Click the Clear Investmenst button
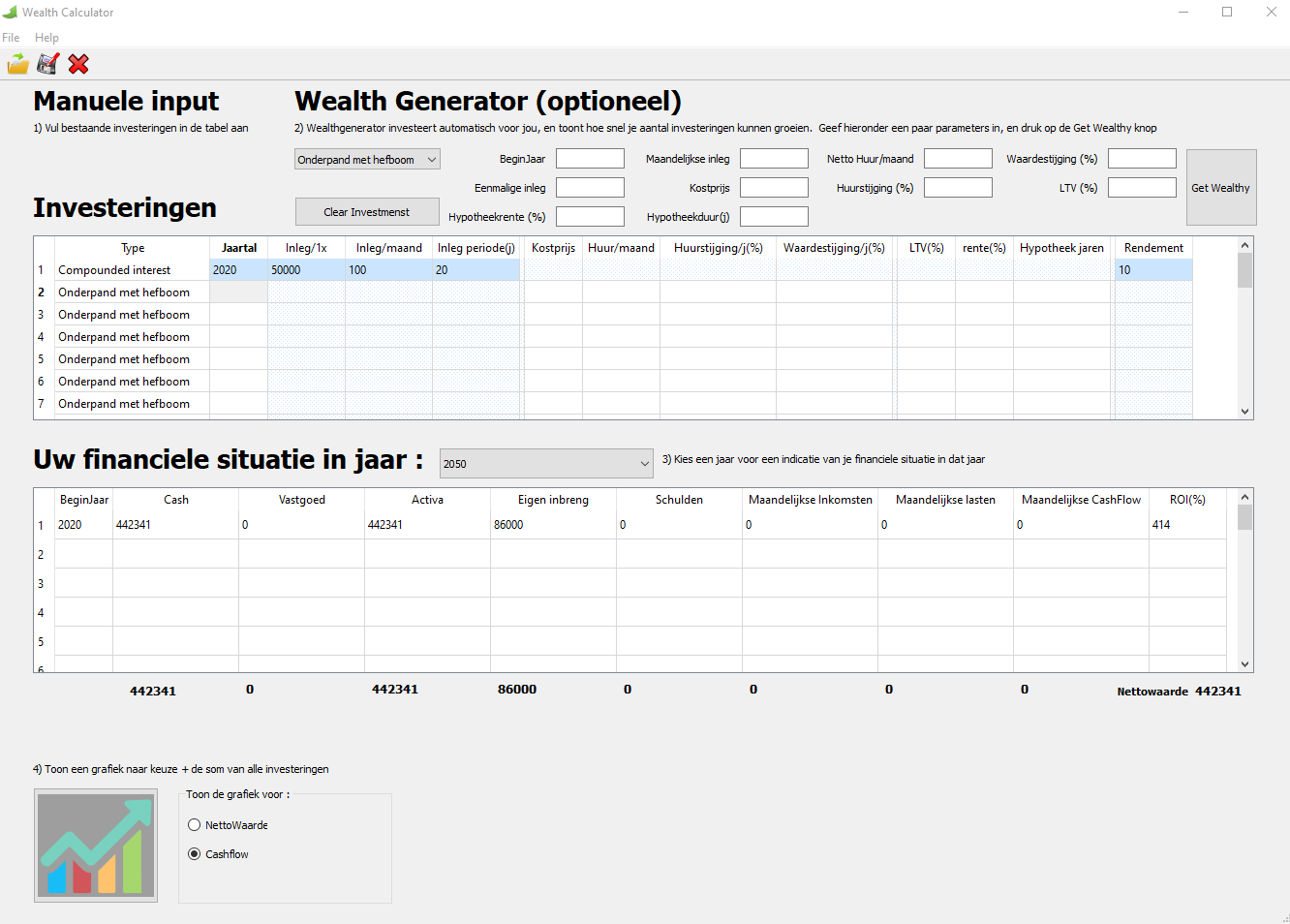The image size is (1290, 924). 367,212
